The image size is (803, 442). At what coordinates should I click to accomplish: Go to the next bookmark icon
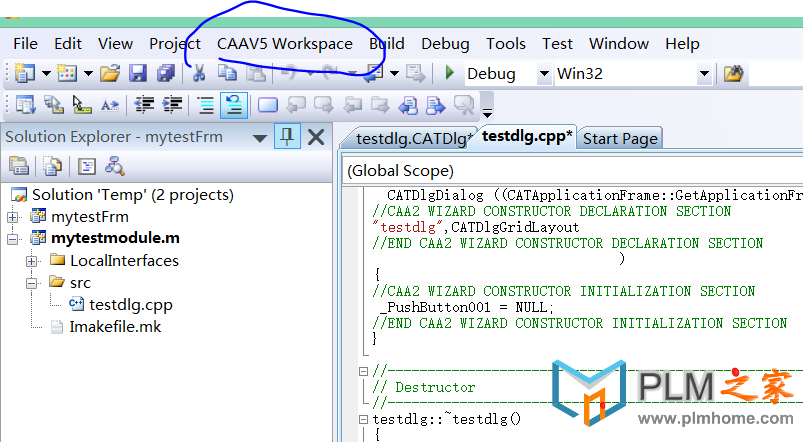[324, 105]
